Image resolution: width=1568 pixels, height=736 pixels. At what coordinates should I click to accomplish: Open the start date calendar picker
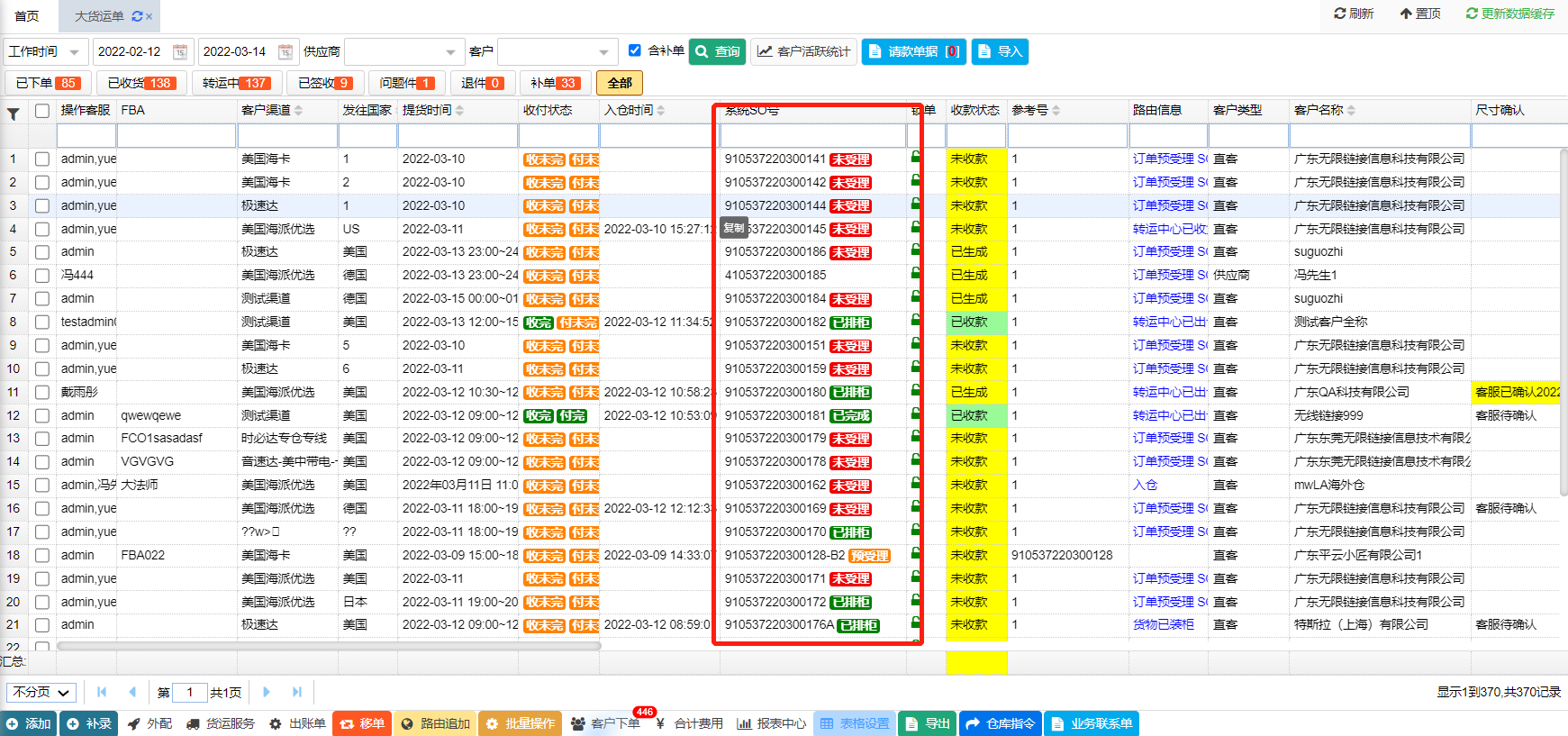(180, 52)
